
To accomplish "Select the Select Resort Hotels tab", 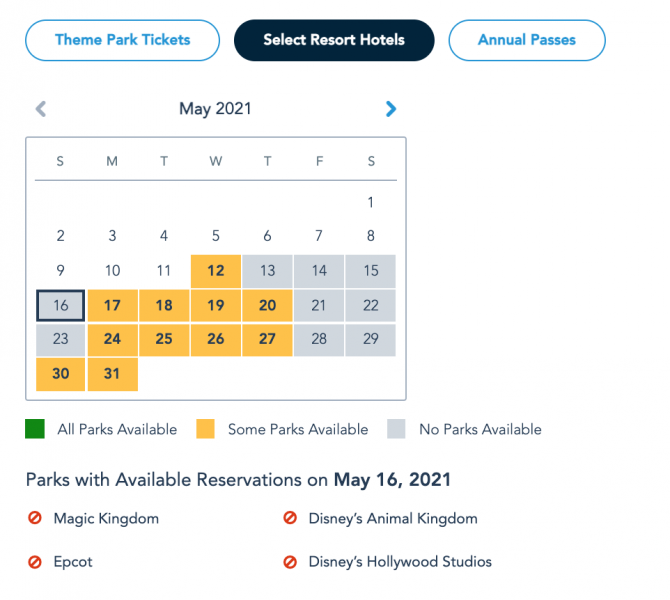I will click(334, 41).
